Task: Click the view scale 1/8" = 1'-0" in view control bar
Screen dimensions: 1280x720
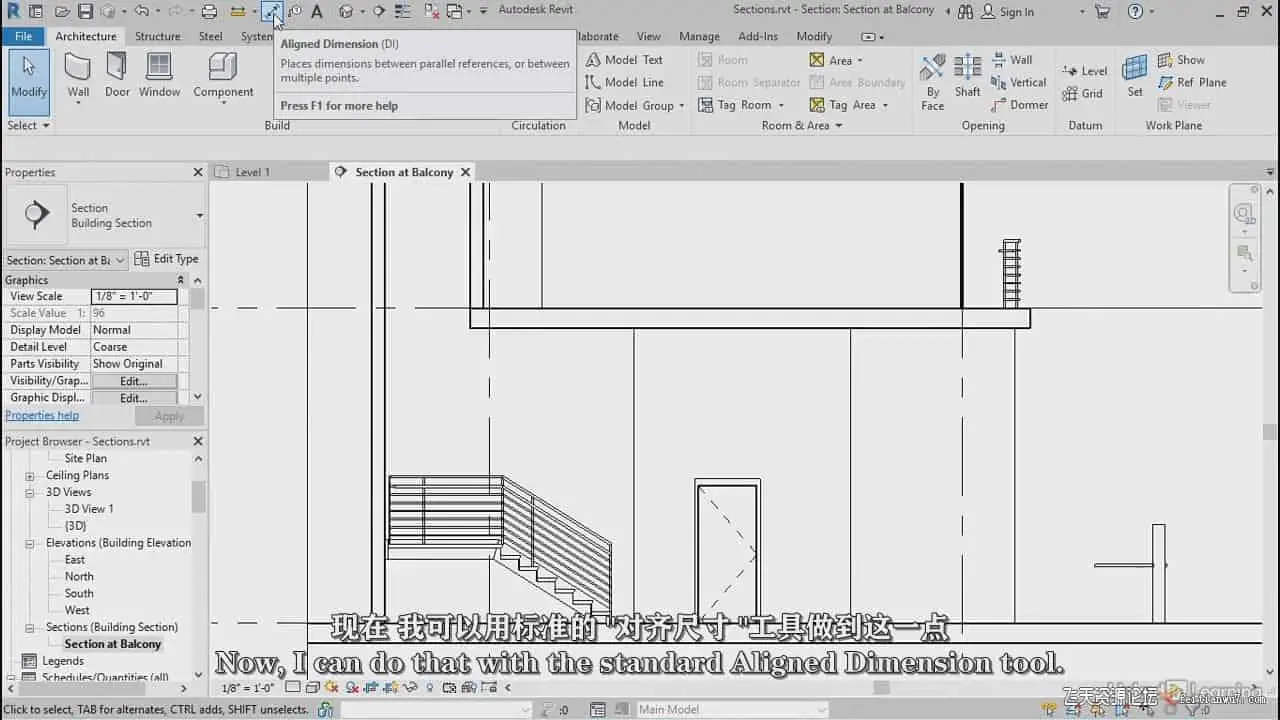Action: point(248,688)
